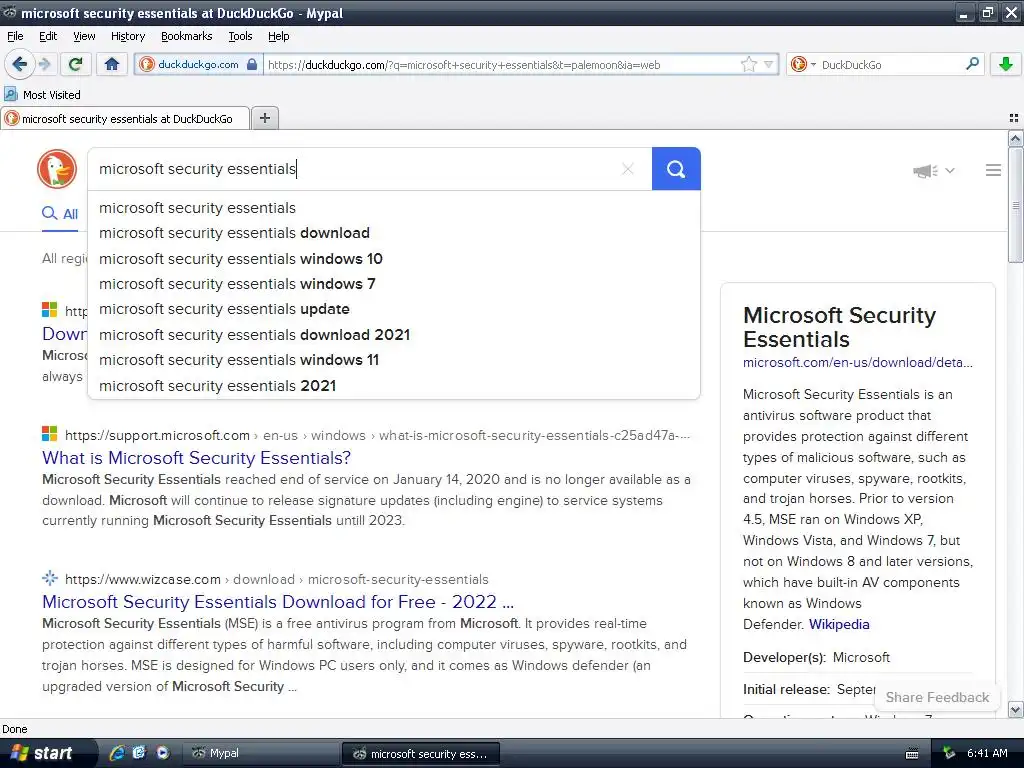Open Microsoft Security Essentials Download for Free result
1024x768 pixels.
tap(278, 601)
